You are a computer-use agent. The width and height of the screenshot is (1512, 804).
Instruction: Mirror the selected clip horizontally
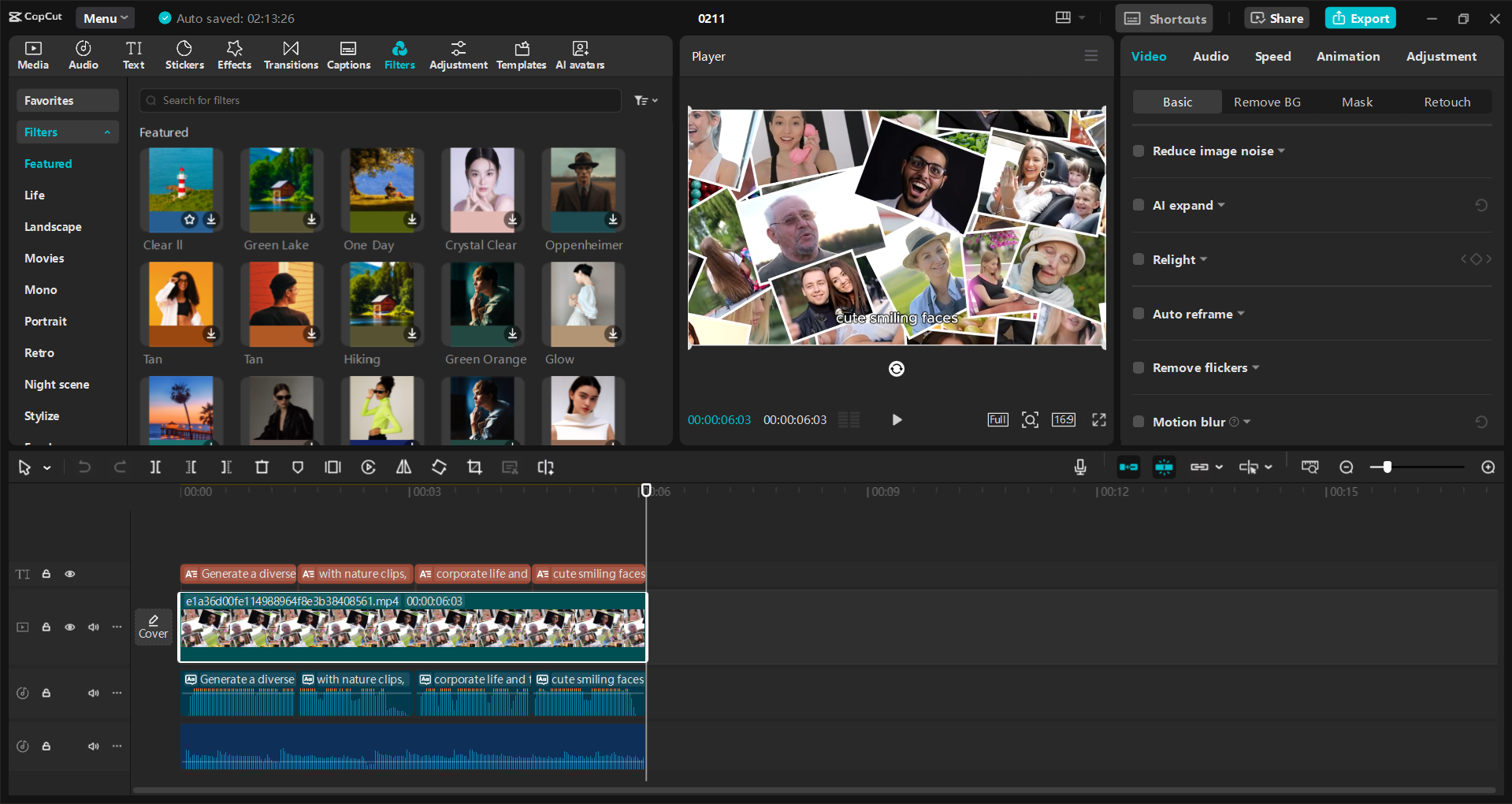pyautogui.click(x=403, y=467)
